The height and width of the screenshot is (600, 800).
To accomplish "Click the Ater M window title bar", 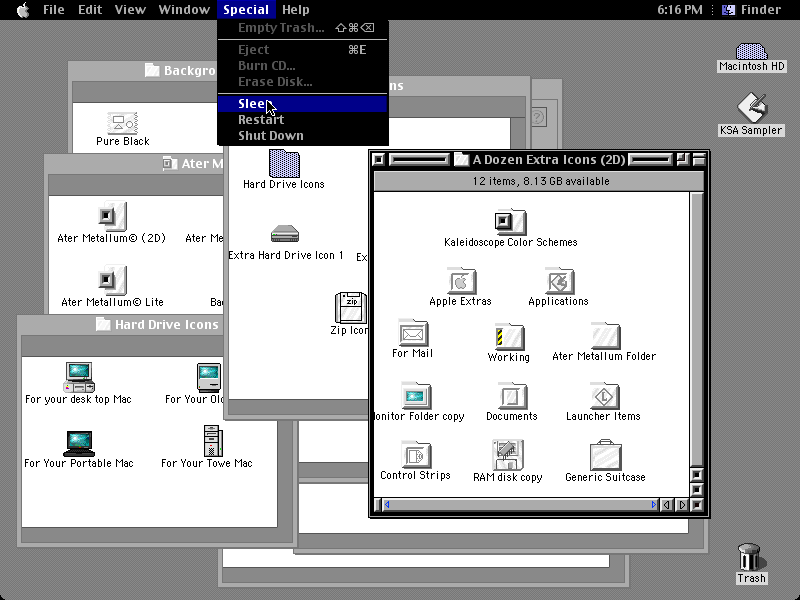I will 136,163.
